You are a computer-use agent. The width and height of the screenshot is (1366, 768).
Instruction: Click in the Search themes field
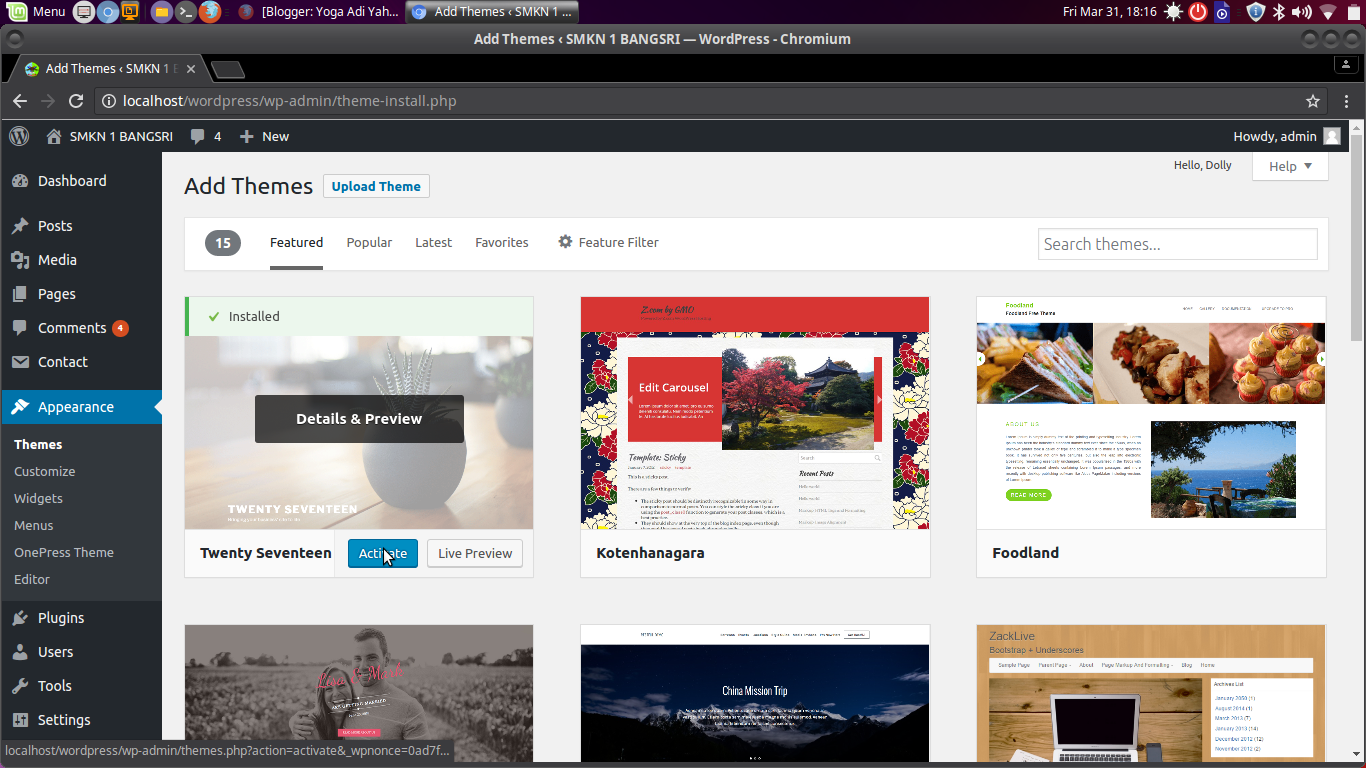[1178, 244]
